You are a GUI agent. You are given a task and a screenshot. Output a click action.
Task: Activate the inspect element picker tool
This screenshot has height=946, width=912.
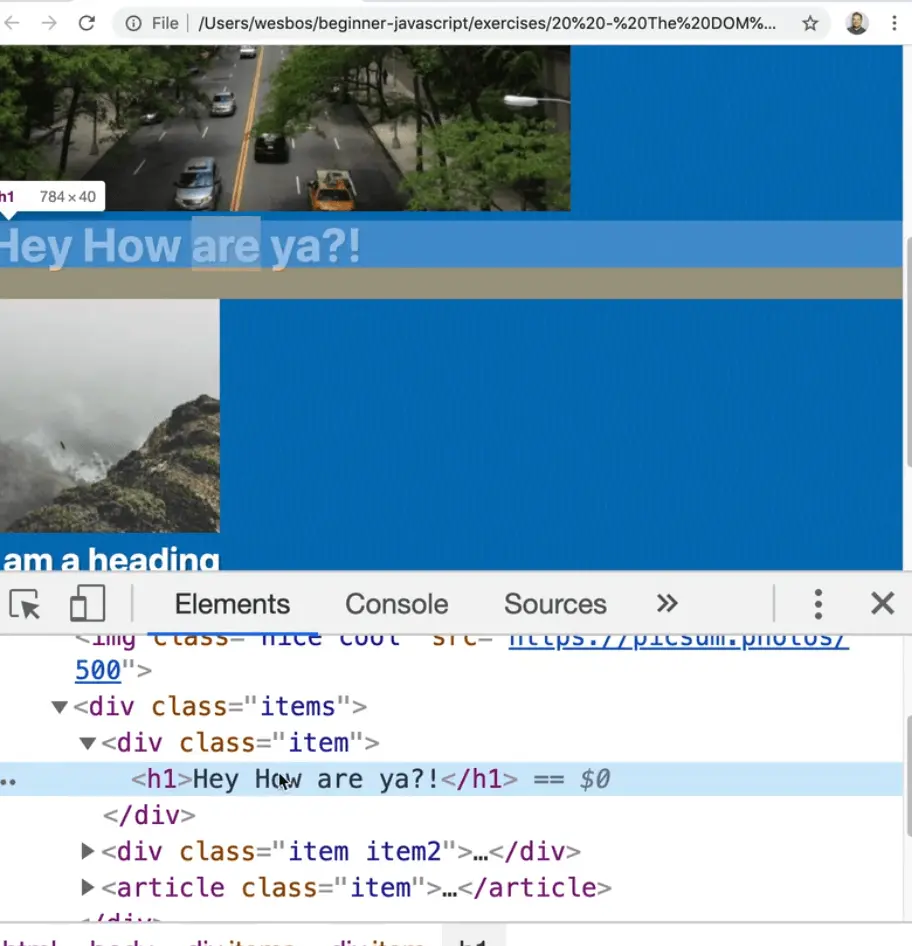pyautogui.click(x=25, y=604)
